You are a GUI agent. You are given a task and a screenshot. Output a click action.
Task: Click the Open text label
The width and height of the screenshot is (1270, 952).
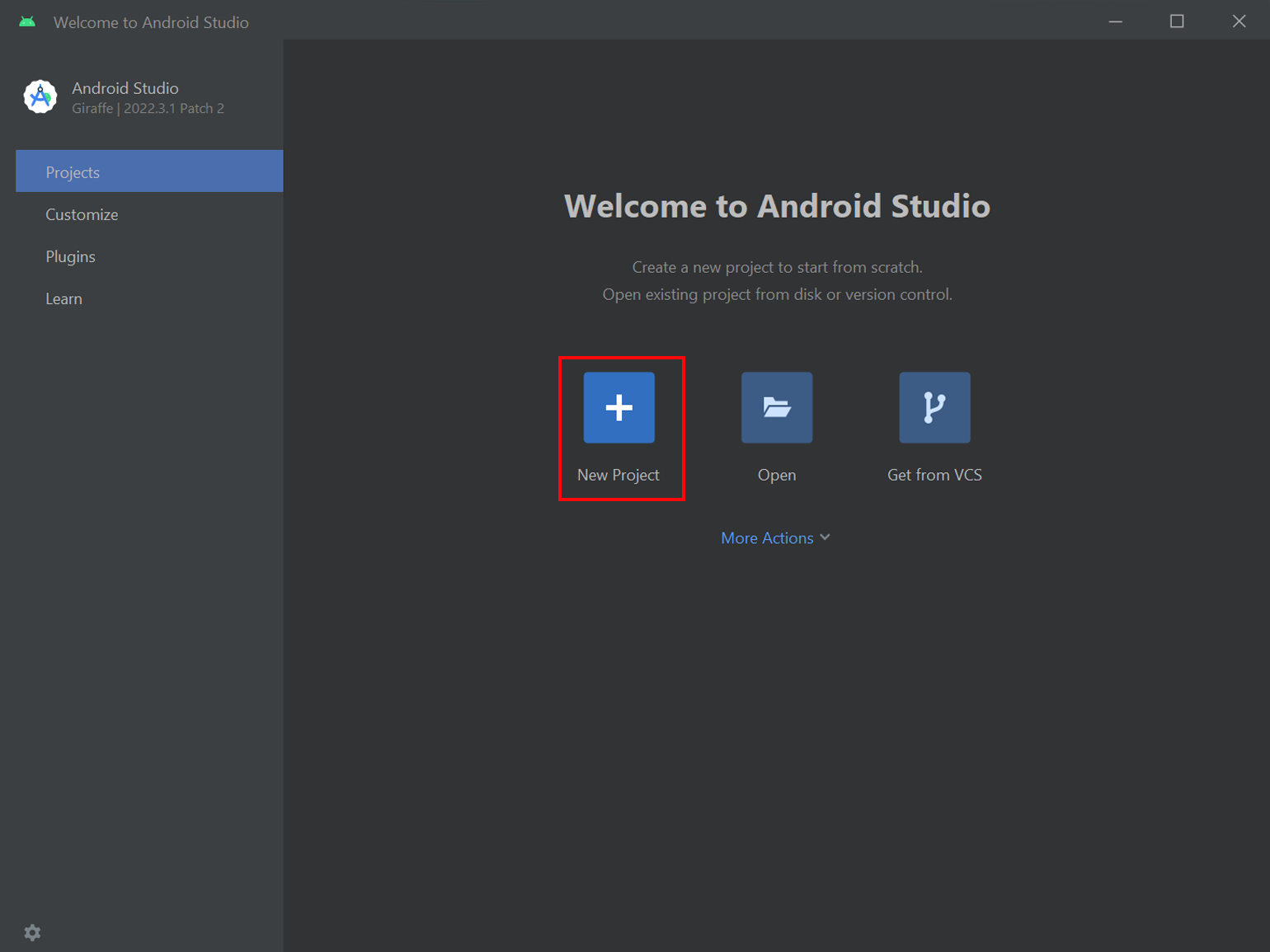776,475
